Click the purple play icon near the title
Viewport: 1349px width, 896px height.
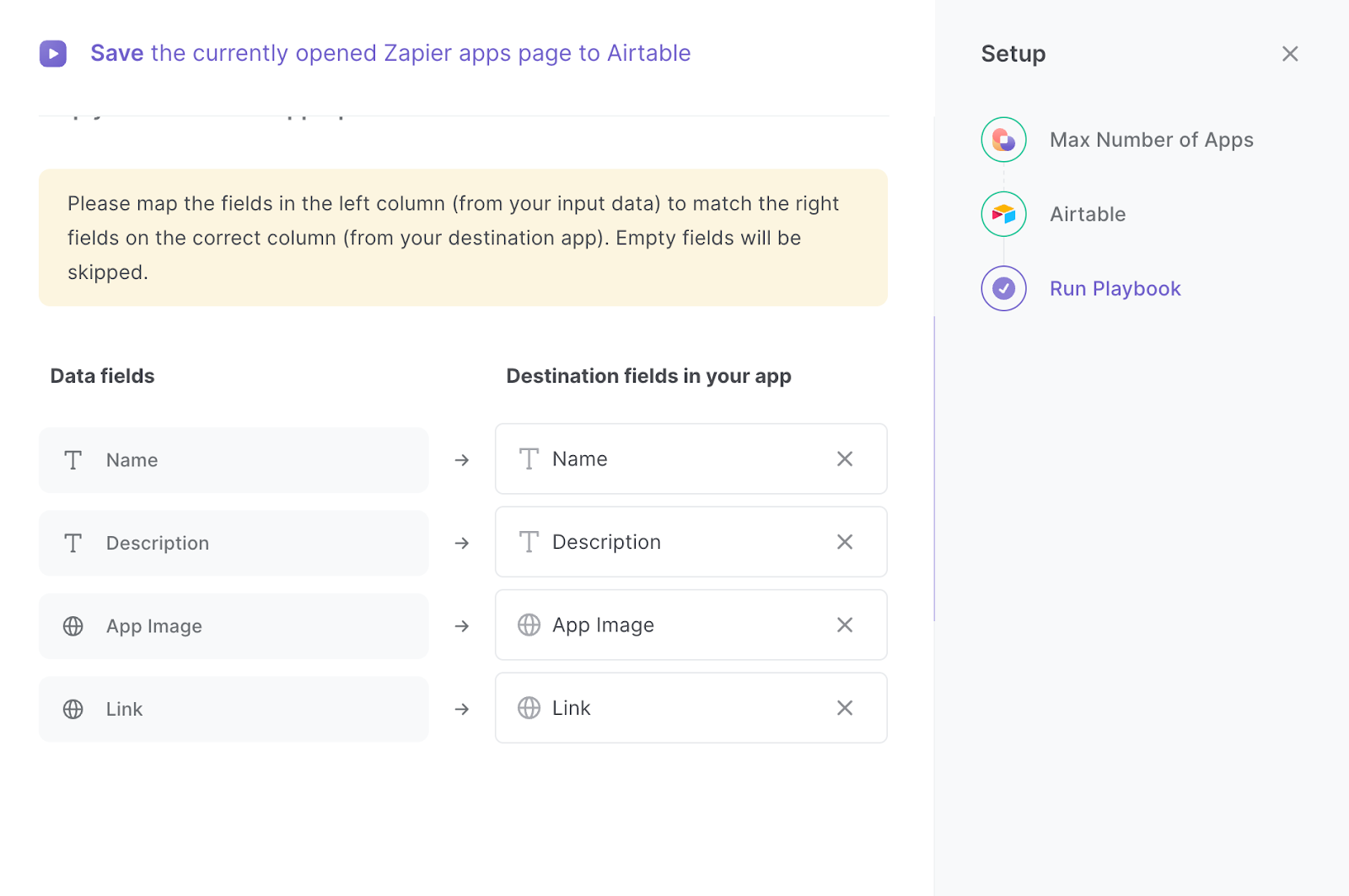(x=53, y=53)
